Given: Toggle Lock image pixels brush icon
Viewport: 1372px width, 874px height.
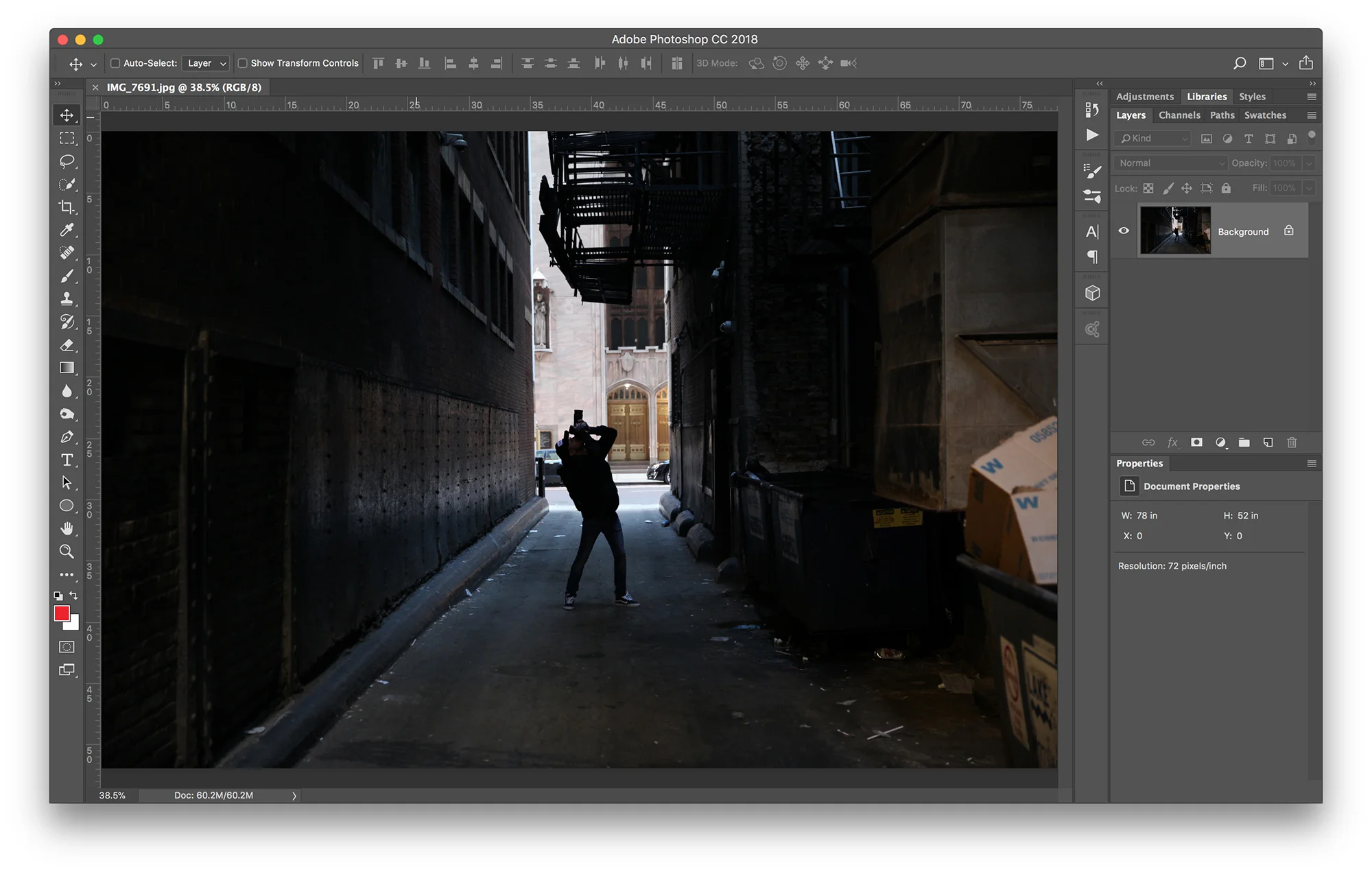Looking at the screenshot, I should pos(1168,188).
